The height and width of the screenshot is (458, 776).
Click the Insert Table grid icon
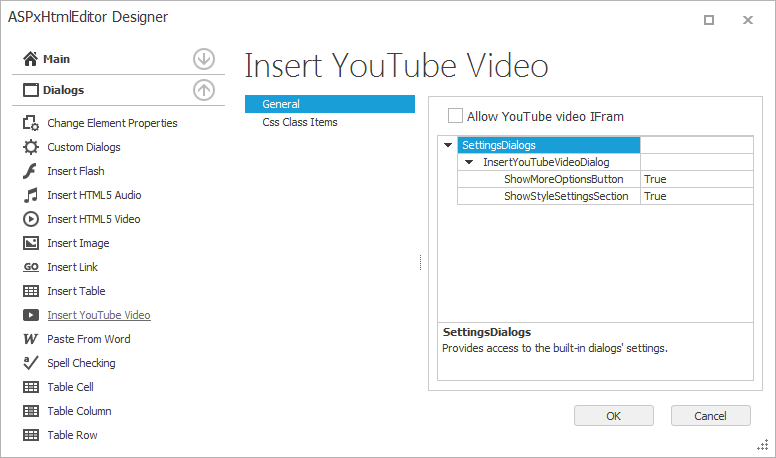click(x=31, y=291)
